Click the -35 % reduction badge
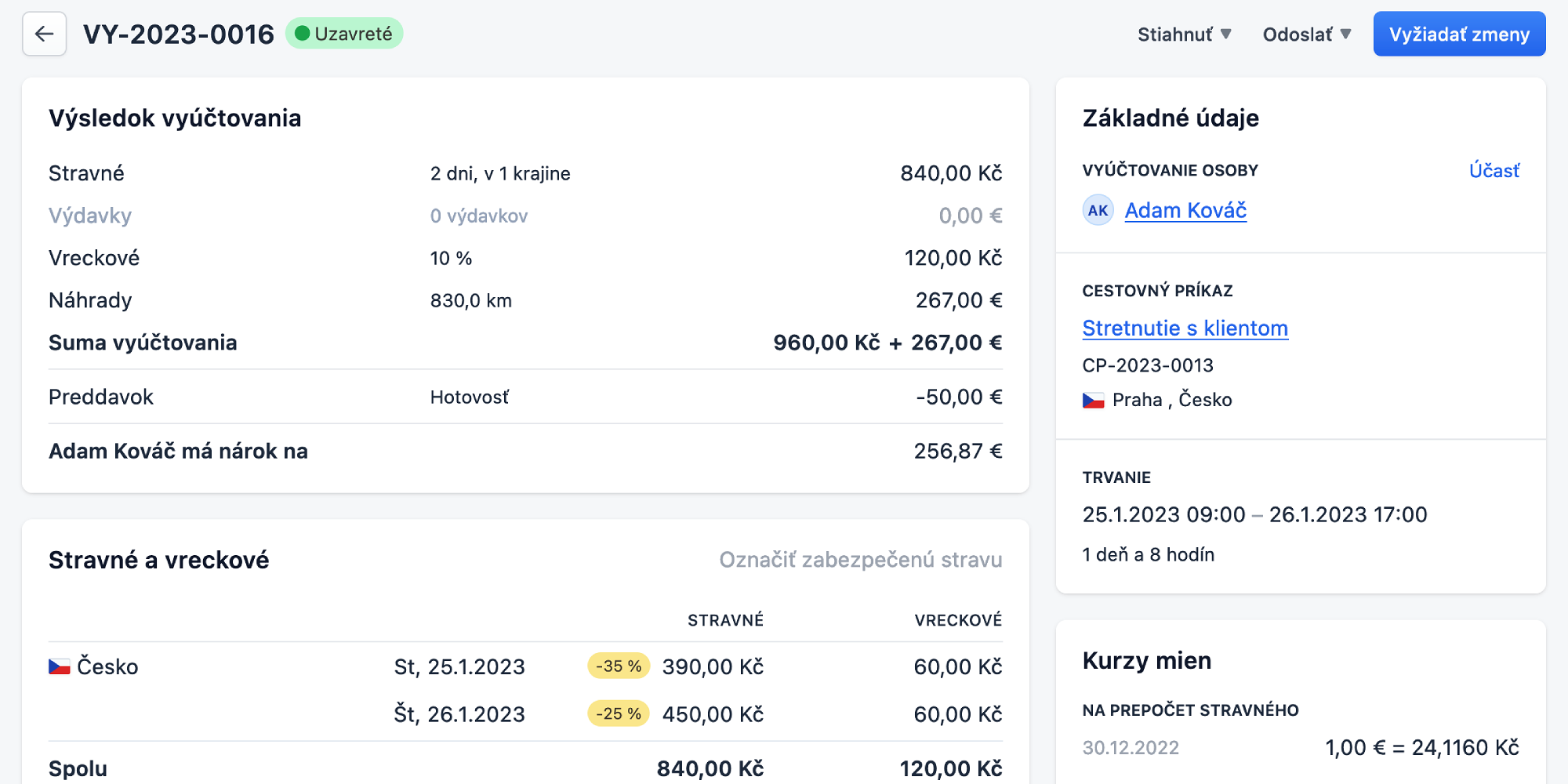This screenshot has height=784, width=1568. (x=618, y=666)
